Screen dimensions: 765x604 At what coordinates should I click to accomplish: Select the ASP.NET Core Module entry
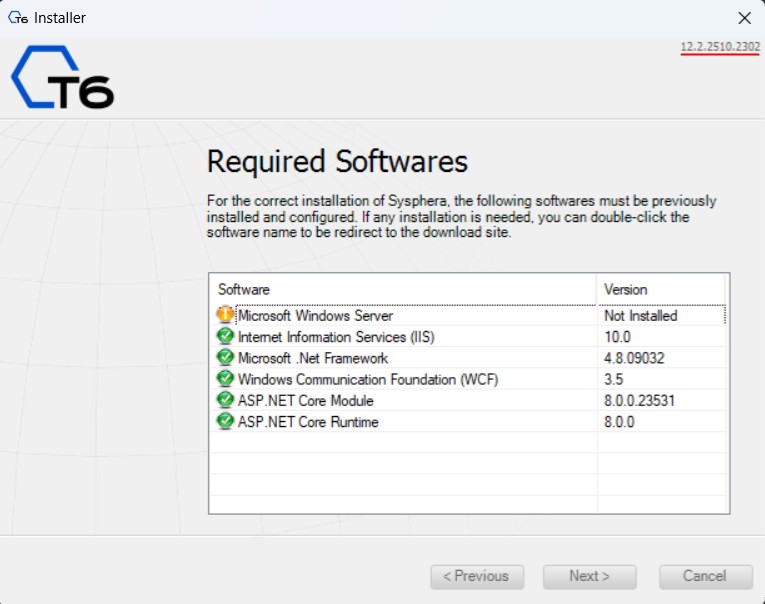point(305,401)
